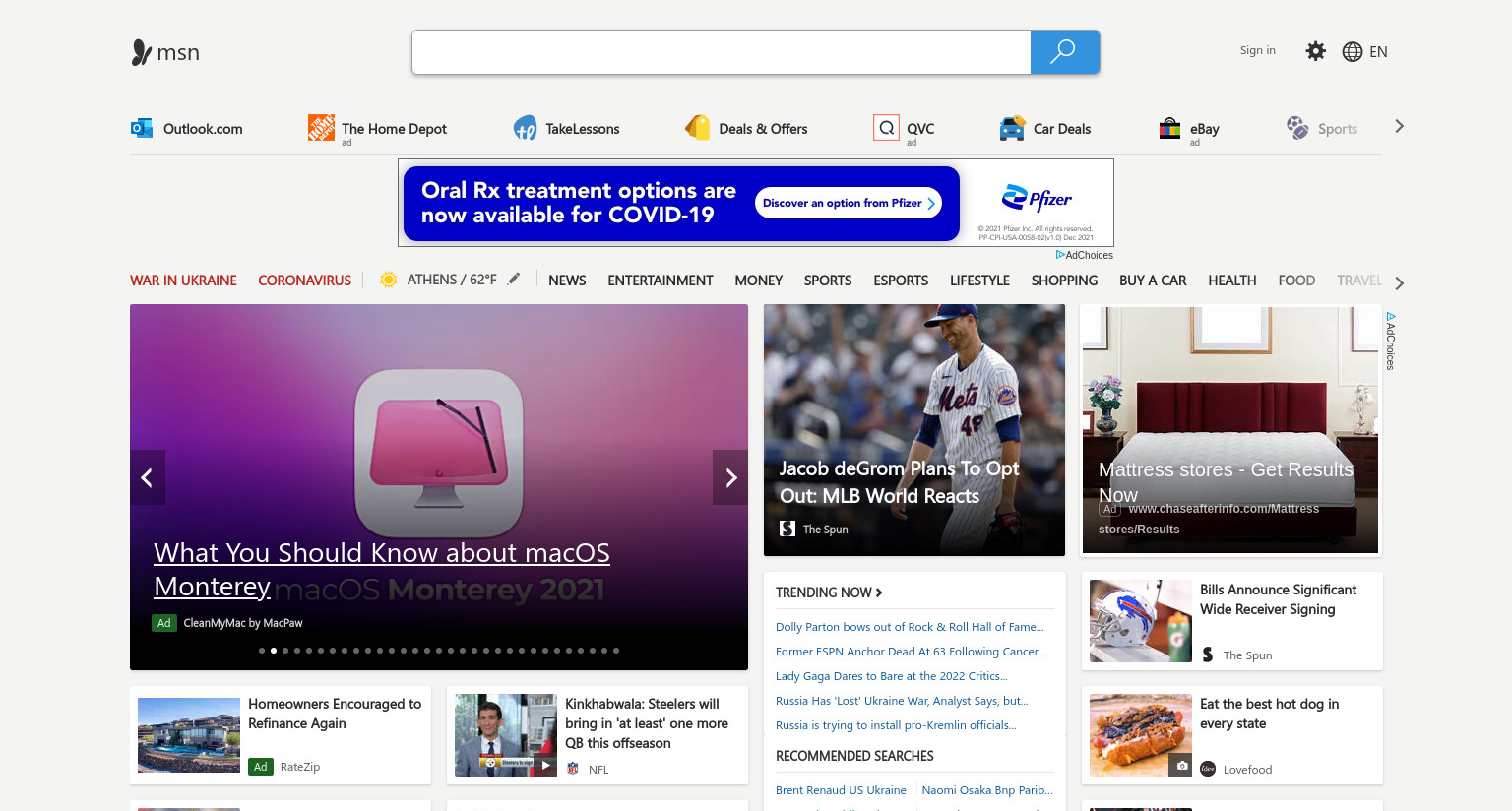Viewport: 1512px width, 811px height.
Task: Open settings gear icon
Action: click(1315, 51)
